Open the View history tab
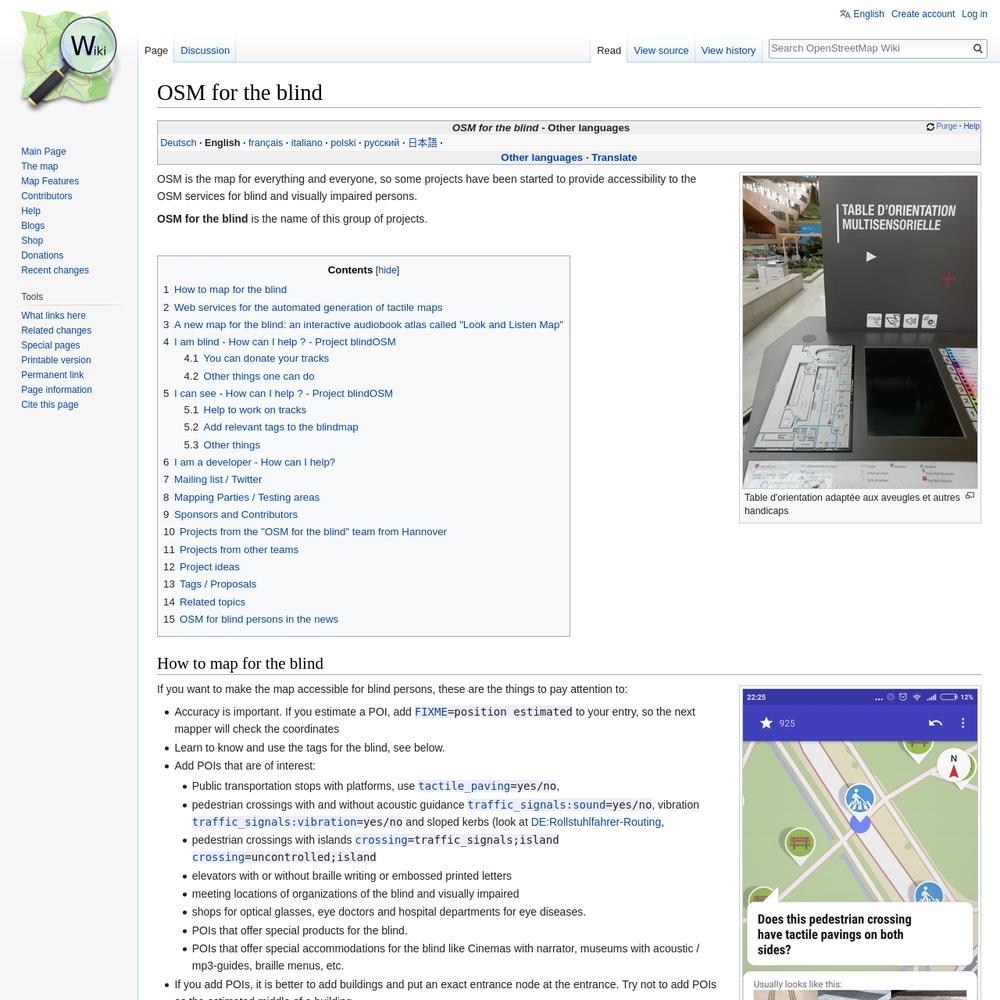This screenshot has height=1000, width=1000. [x=728, y=50]
